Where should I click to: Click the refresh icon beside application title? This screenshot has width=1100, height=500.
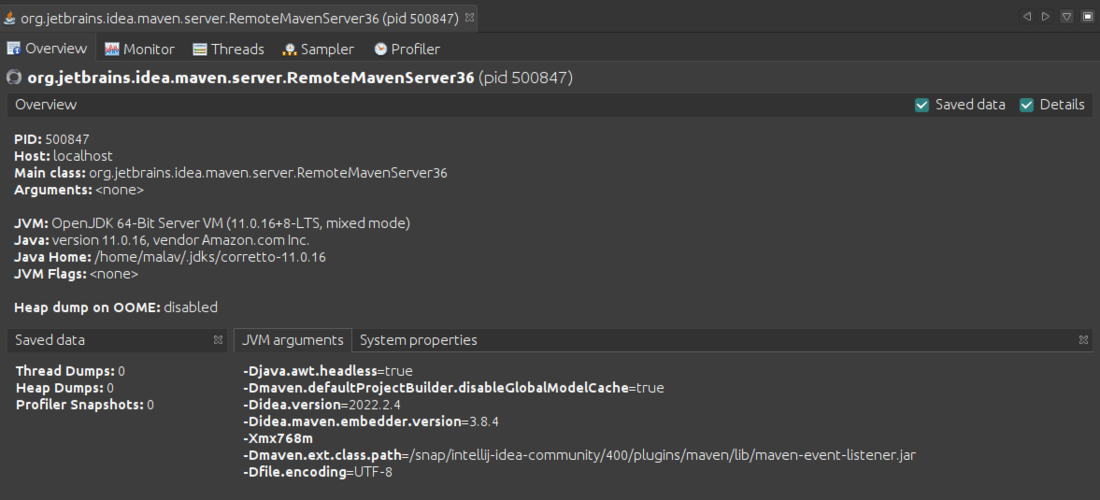(x=14, y=77)
